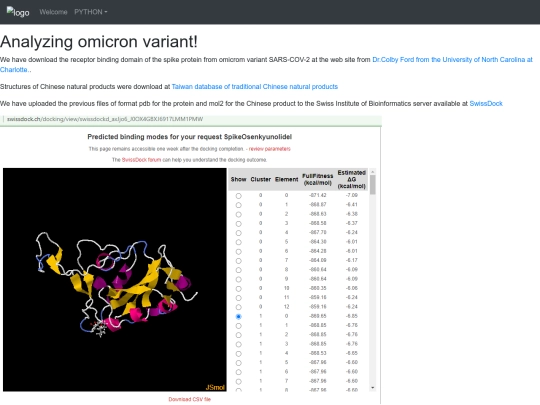Show binding mode cluster 0 element 8
This screenshot has height=405, width=540.
coord(238,270)
